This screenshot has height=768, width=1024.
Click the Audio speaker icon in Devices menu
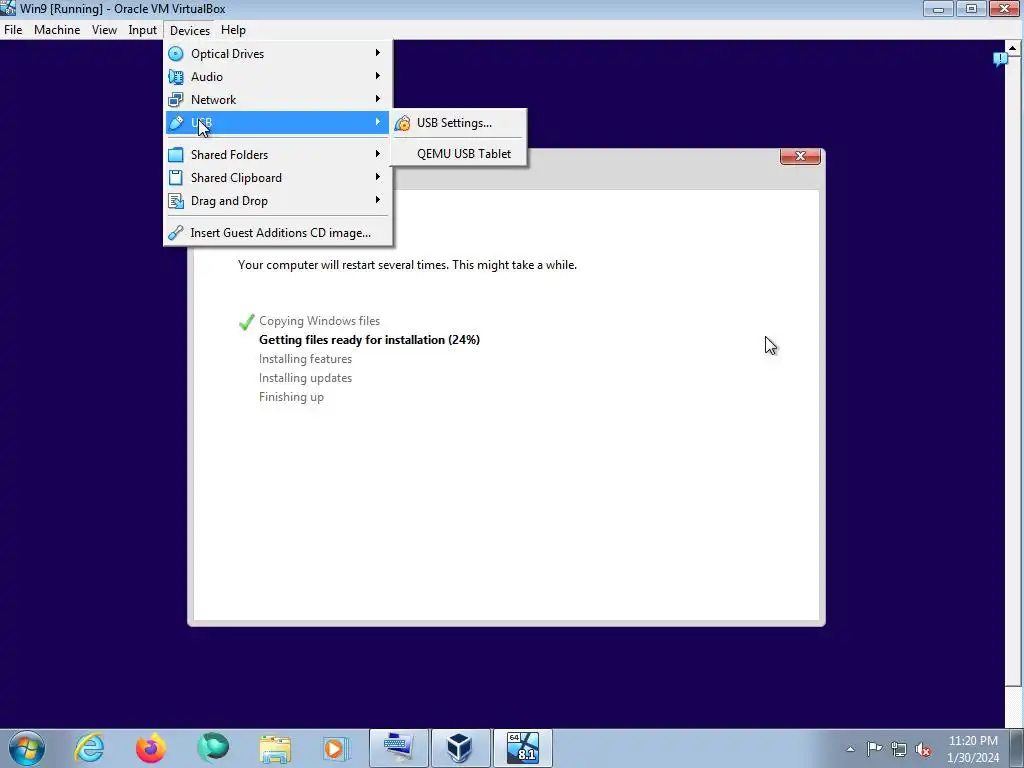(x=176, y=76)
